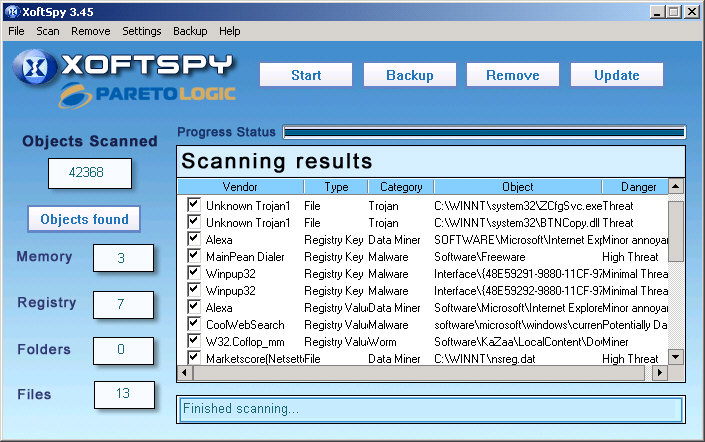Open the Backup menu
The image size is (705, 442).
click(x=190, y=31)
